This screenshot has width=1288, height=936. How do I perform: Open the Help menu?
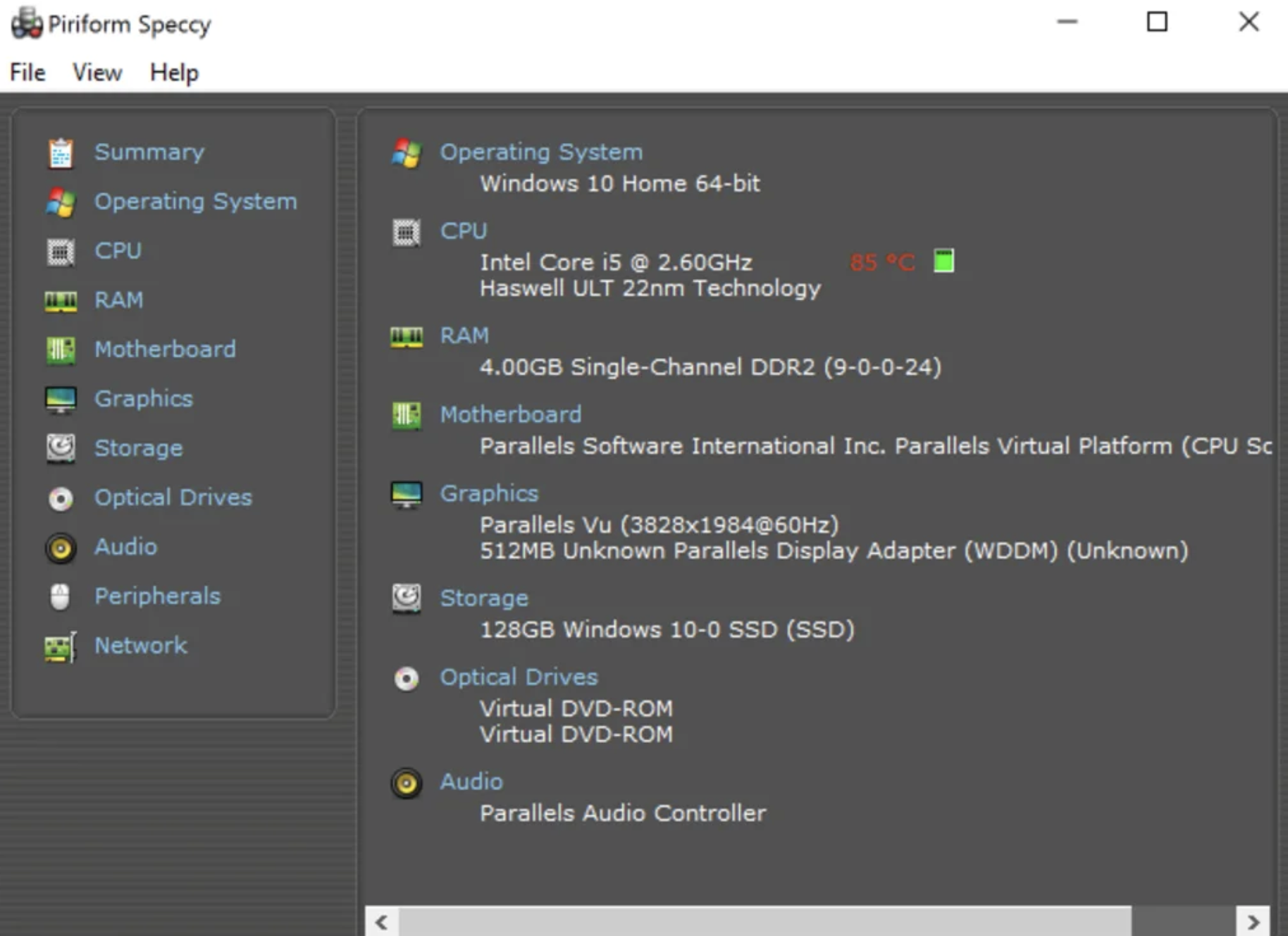pyautogui.click(x=174, y=72)
